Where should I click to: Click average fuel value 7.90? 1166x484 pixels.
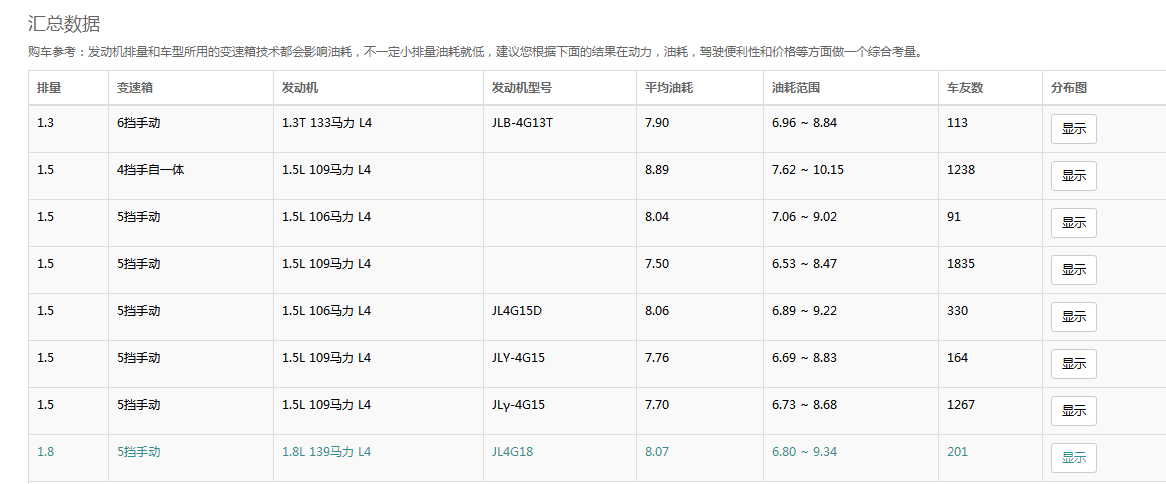tap(657, 123)
